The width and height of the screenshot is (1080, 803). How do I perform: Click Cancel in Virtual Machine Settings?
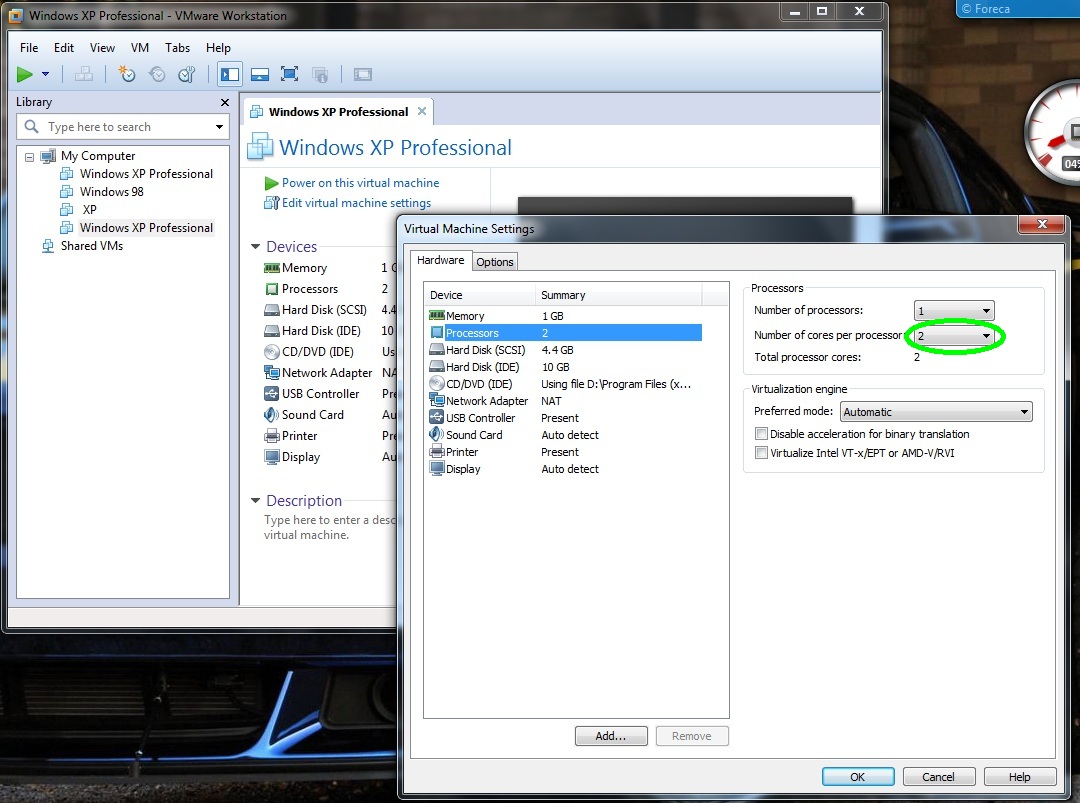coord(938,776)
